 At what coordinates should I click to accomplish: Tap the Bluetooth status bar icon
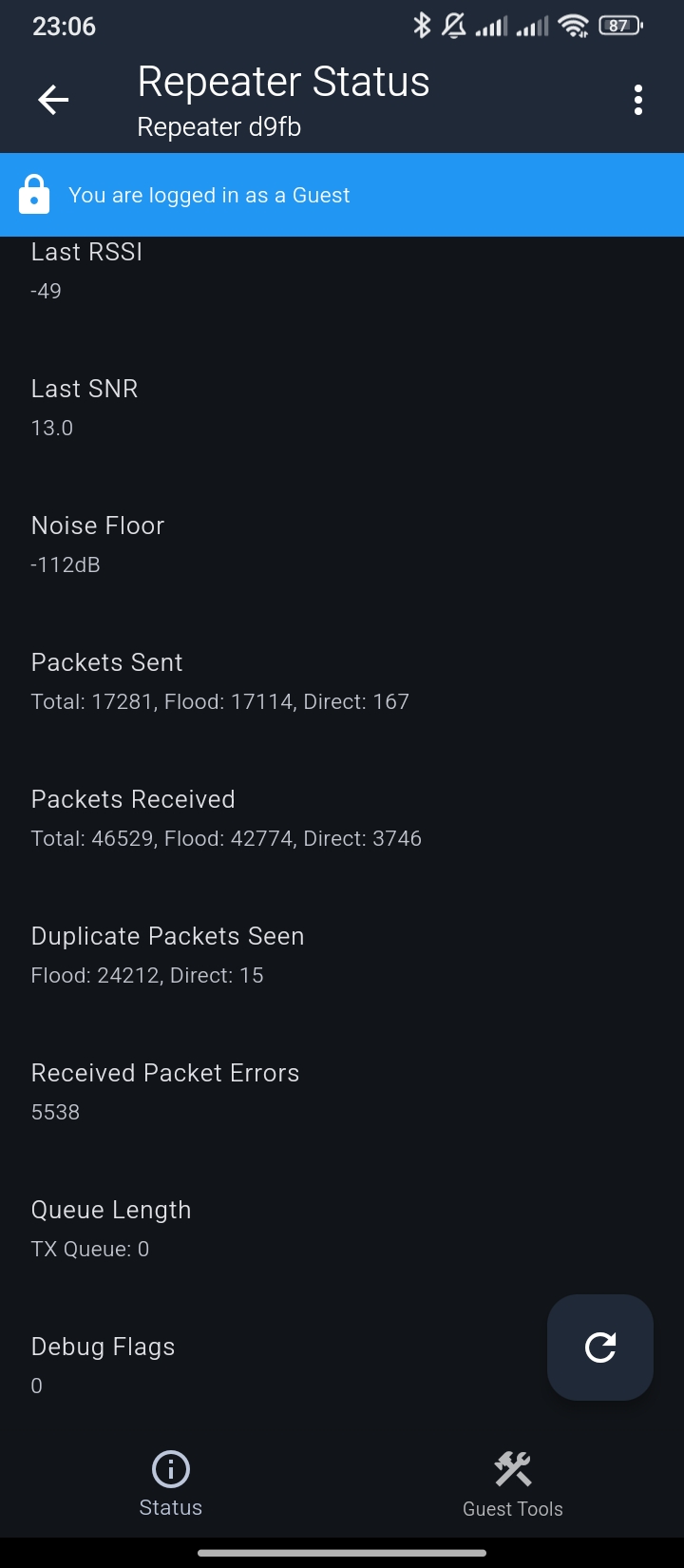pos(422,26)
